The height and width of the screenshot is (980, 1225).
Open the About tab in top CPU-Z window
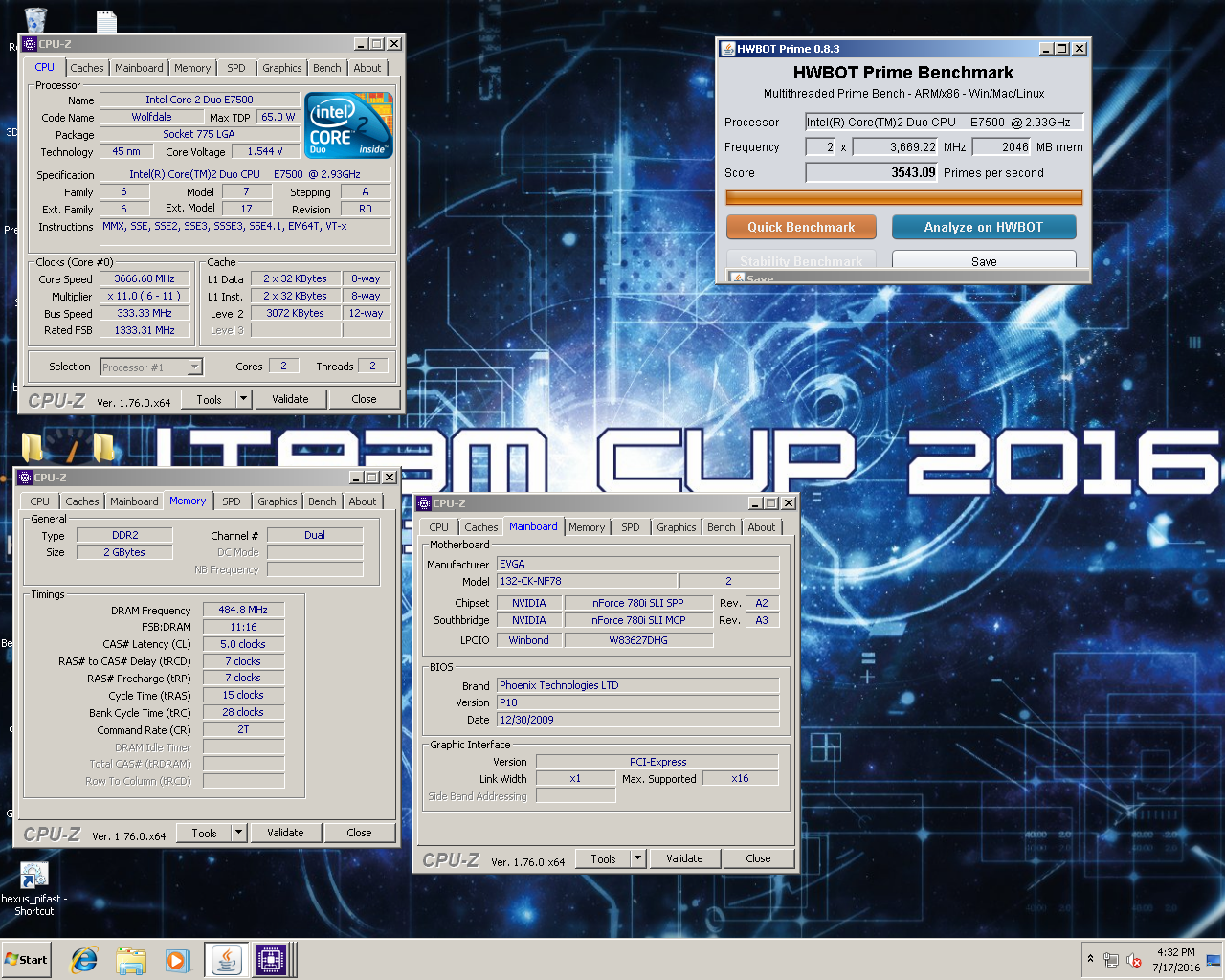367,68
